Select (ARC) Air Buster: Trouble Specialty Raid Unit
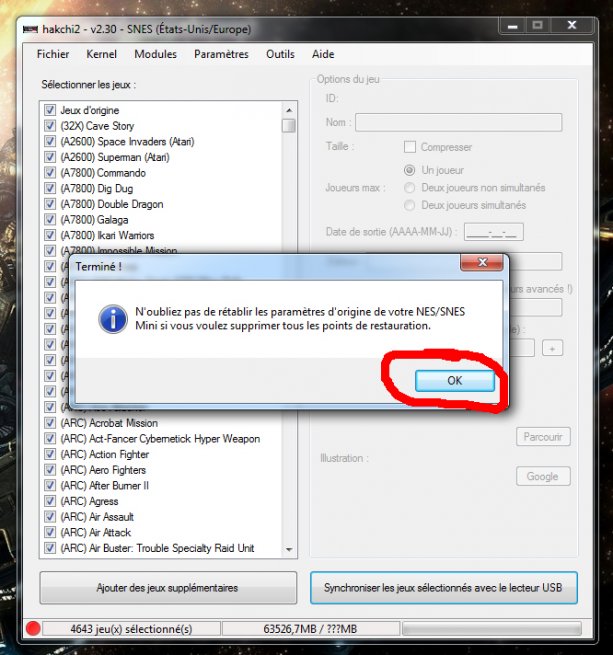 157,548
